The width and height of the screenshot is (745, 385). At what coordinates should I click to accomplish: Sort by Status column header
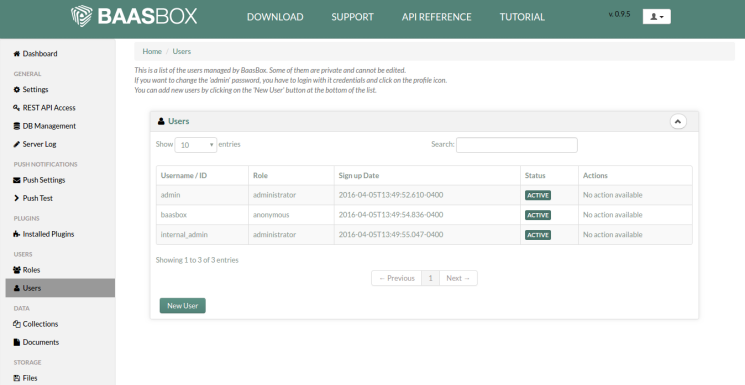(549, 175)
